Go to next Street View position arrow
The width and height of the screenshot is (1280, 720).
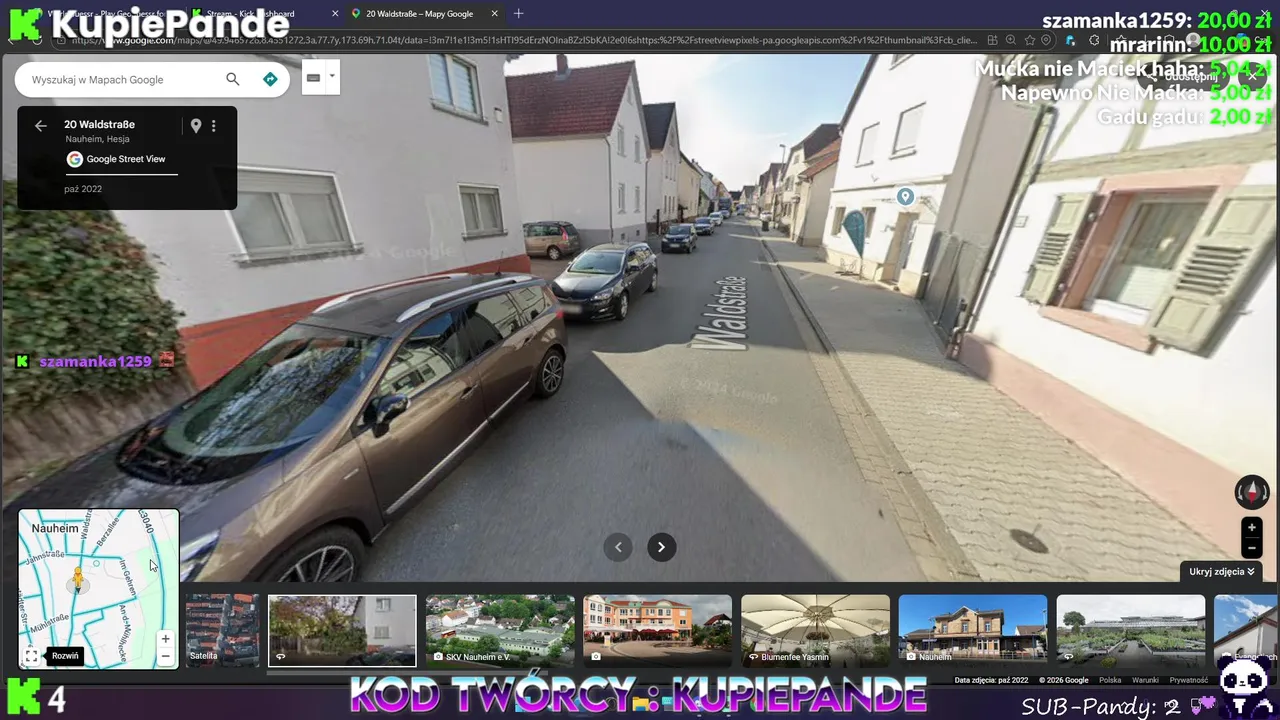pos(661,547)
